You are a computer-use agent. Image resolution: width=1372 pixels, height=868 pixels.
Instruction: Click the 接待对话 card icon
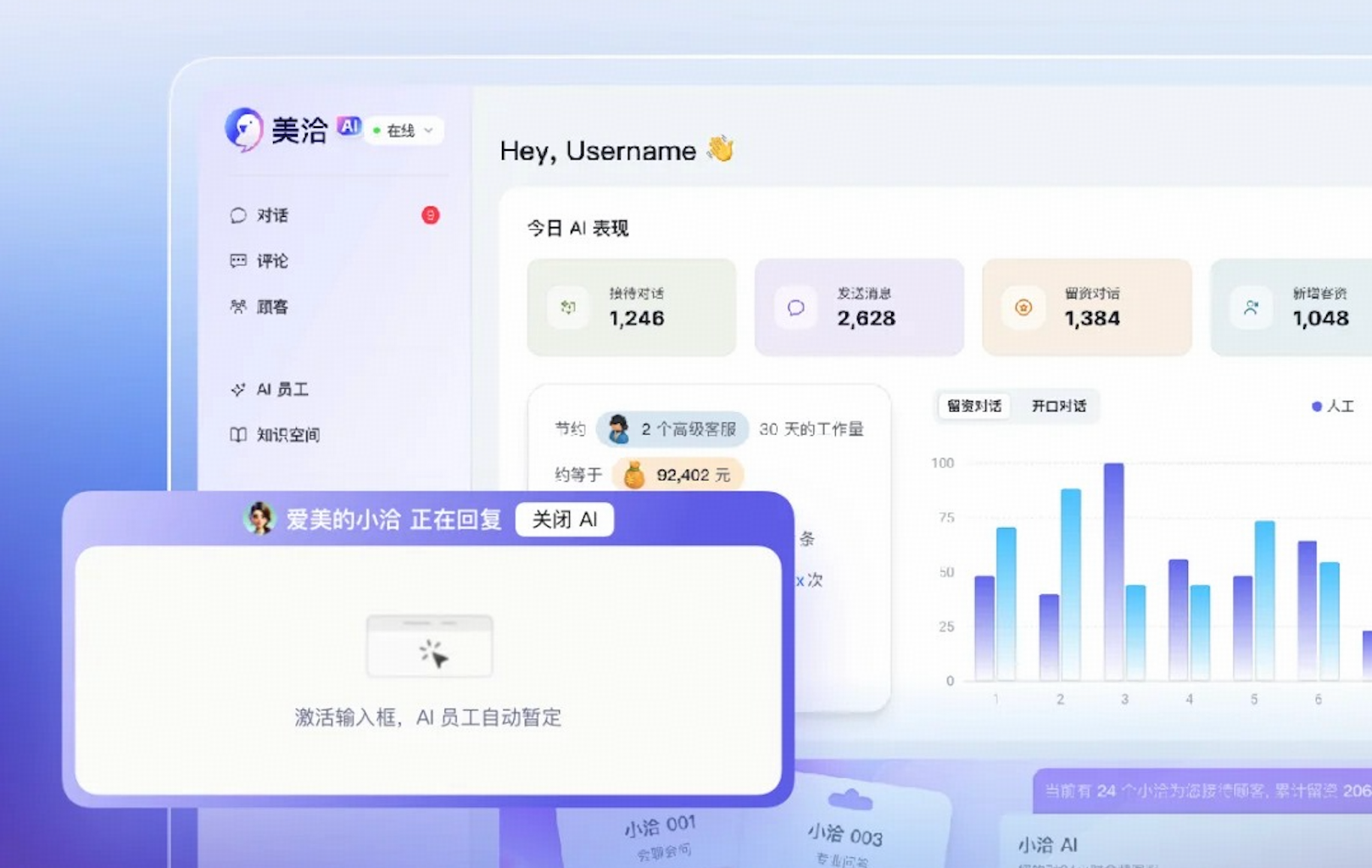coord(568,307)
